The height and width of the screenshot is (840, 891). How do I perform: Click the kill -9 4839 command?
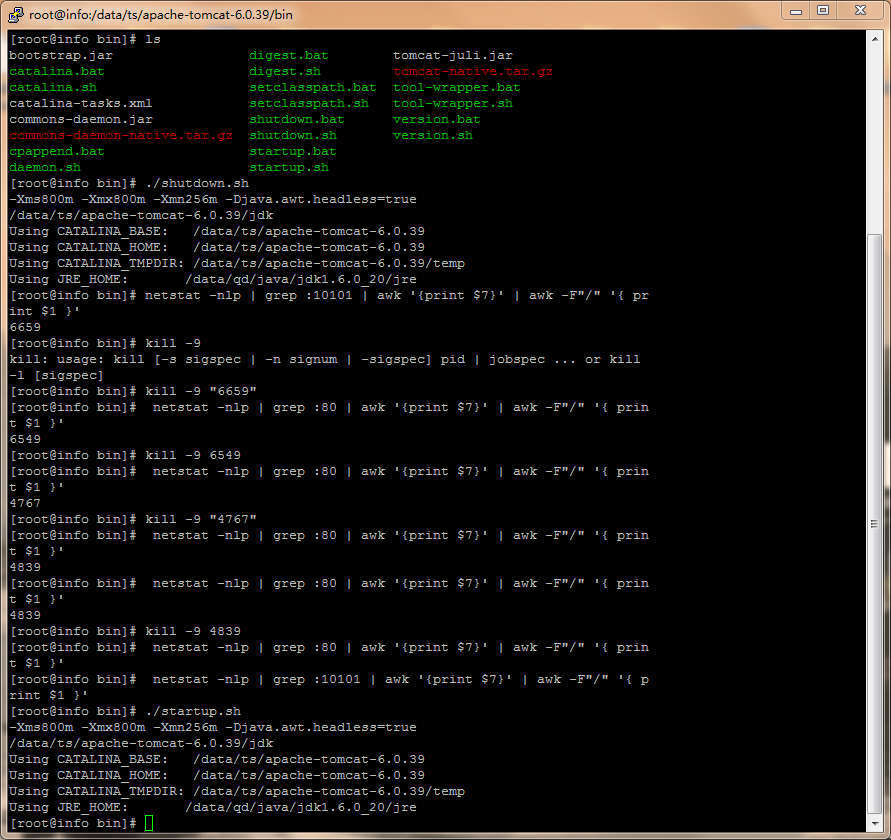click(193, 631)
